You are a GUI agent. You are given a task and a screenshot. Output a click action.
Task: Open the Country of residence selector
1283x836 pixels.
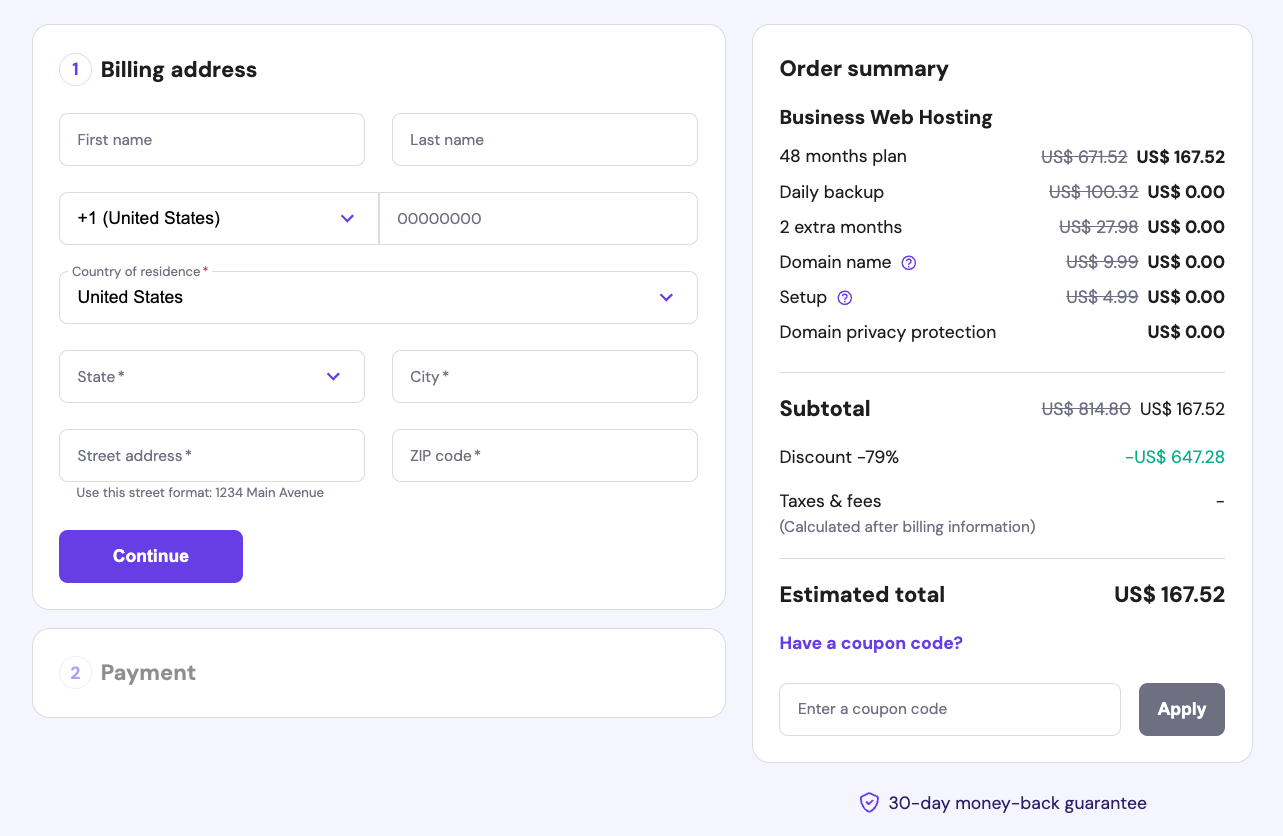pyautogui.click(x=378, y=297)
